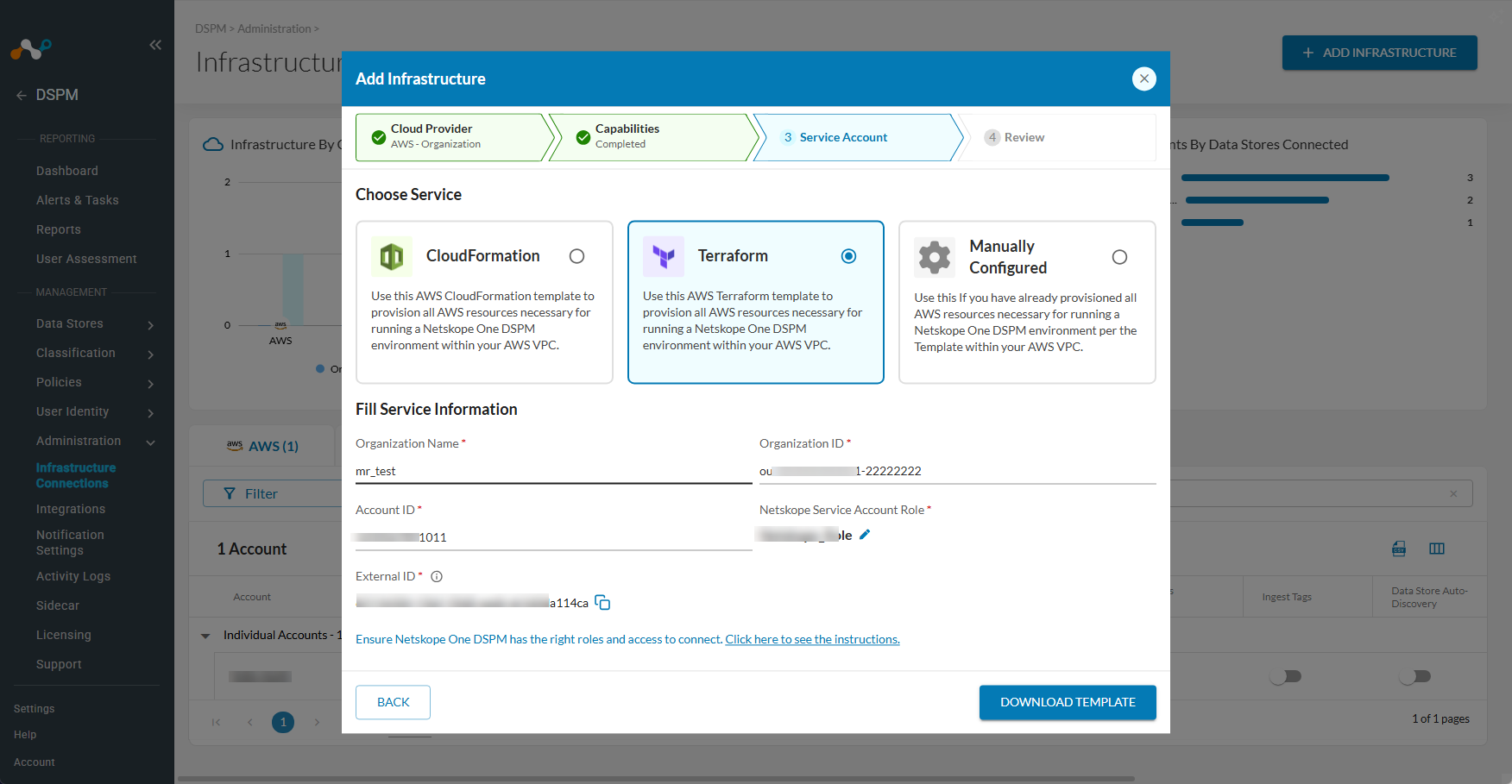The height and width of the screenshot is (784, 1512).
Task: Click the Download Template button
Action: 1068,702
